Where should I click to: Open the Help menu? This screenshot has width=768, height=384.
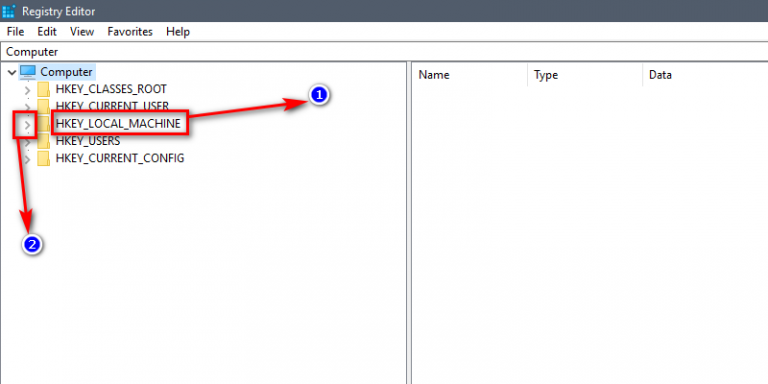(178, 32)
